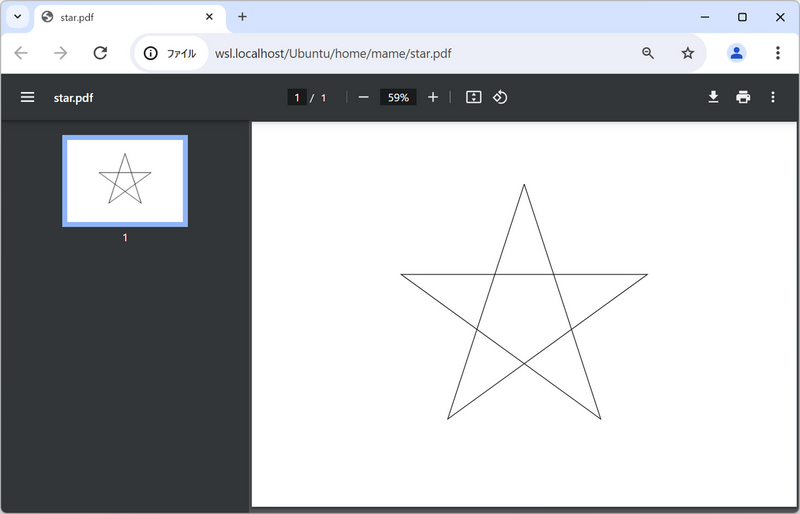The width and height of the screenshot is (800, 514).
Task: Open PDF viewer more actions menu
Action: click(x=773, y=97)
